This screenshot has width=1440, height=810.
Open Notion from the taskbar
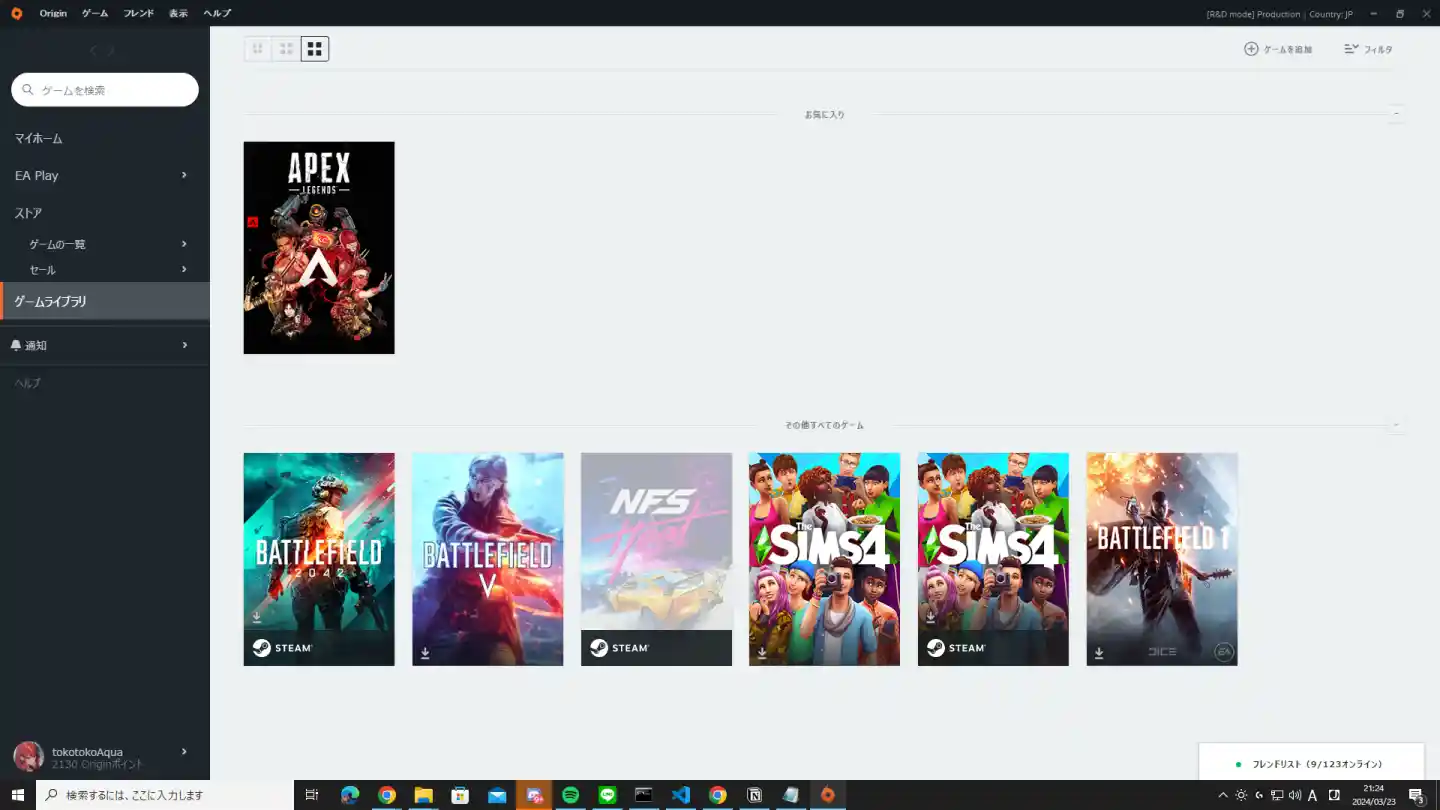(x=755, y=795)
